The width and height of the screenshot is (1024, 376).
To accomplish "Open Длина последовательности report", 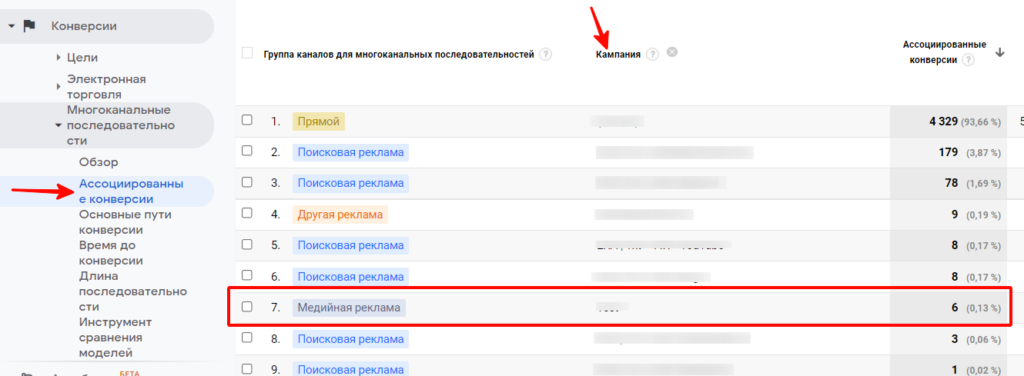I will pyautogui.click(x=133, y=291).
